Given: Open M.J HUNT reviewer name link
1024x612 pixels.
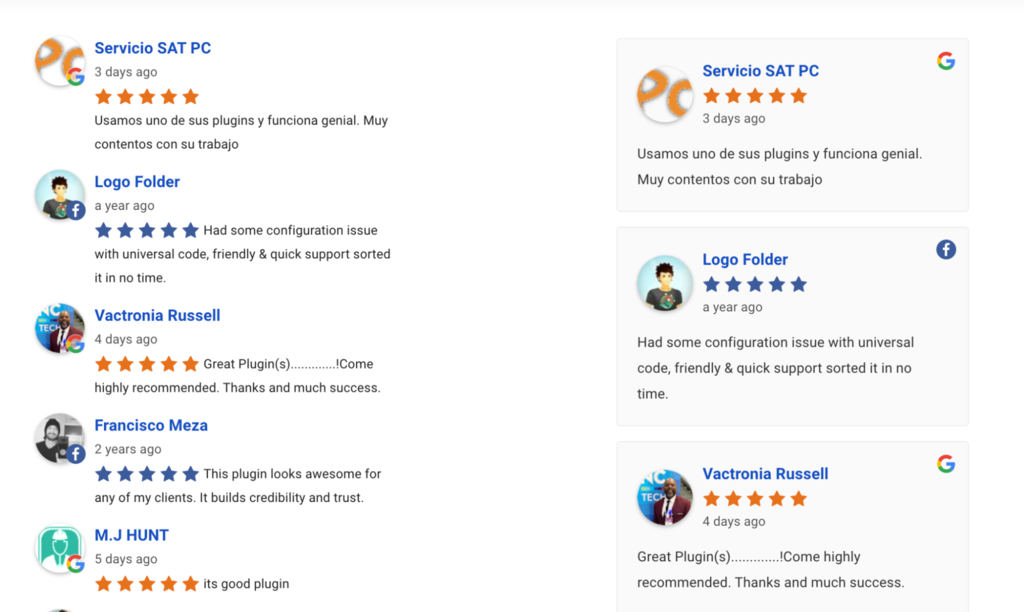Looking at the screenshot, I should (x=131, y=536).
